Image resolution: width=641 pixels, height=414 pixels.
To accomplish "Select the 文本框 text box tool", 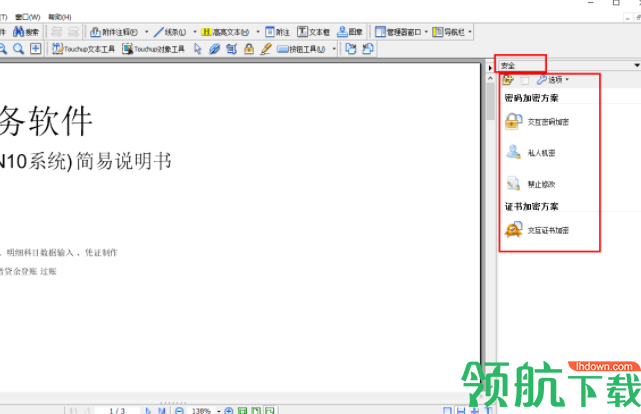I will pyautogui.click(x=314, y=32).
